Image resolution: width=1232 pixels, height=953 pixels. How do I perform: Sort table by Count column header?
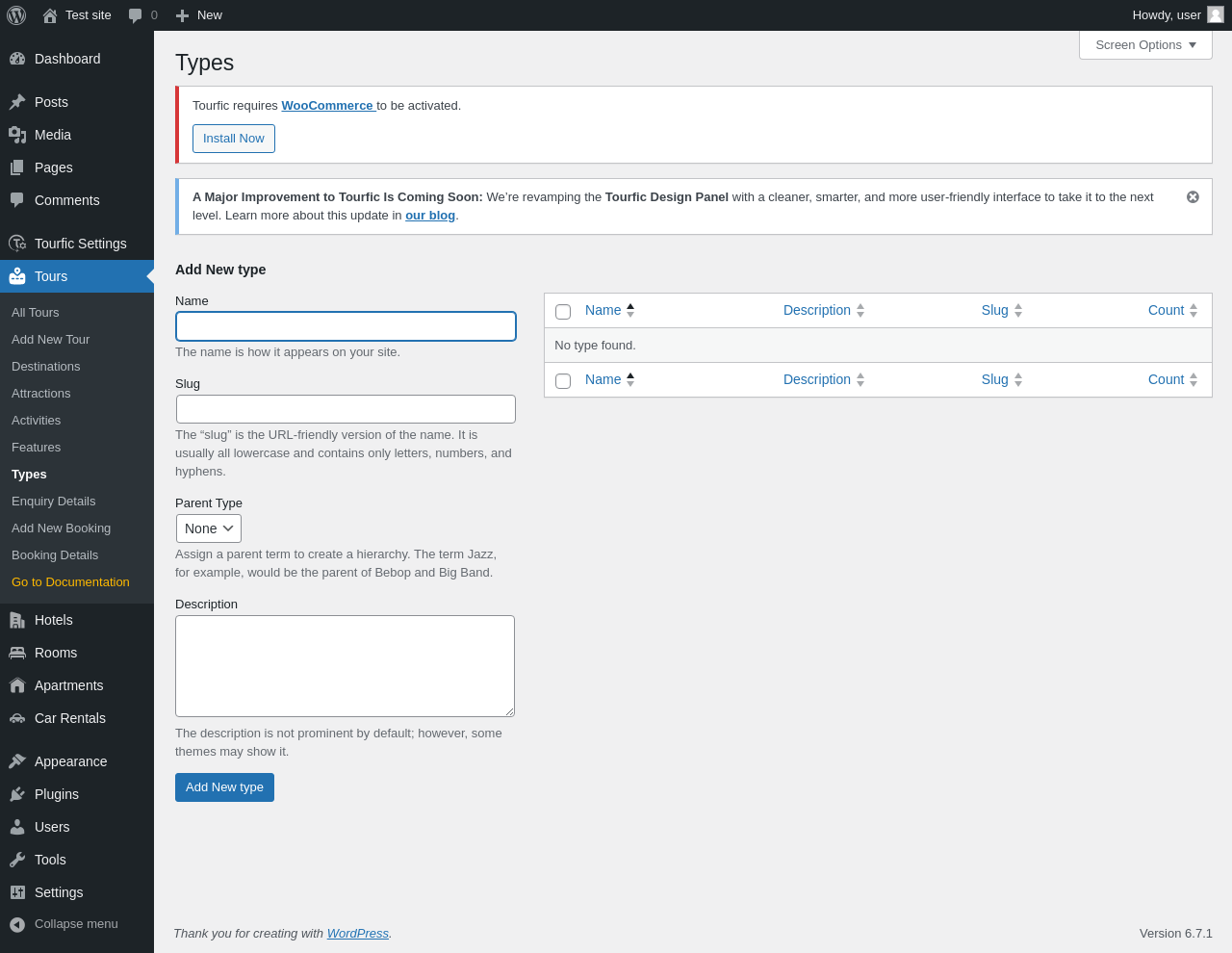point(1166,310)
